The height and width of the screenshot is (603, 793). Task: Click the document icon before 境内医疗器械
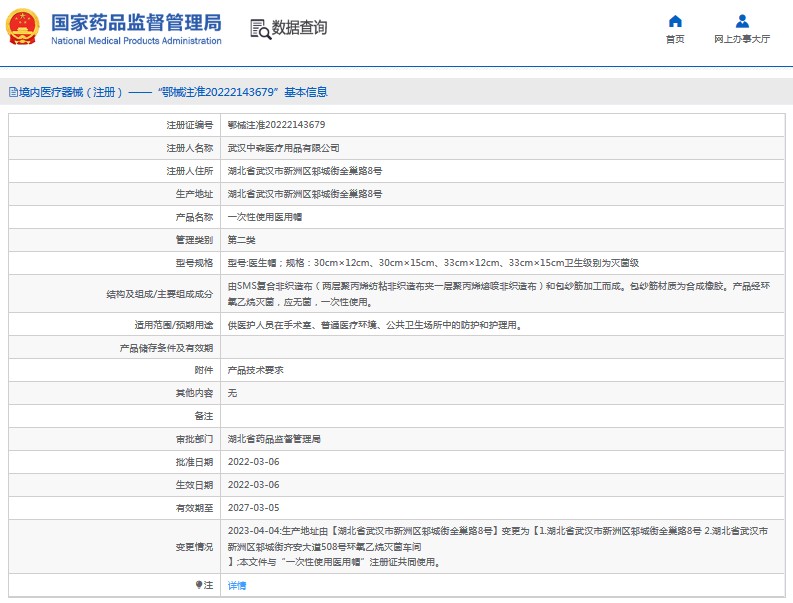click(x=13, y=92)
